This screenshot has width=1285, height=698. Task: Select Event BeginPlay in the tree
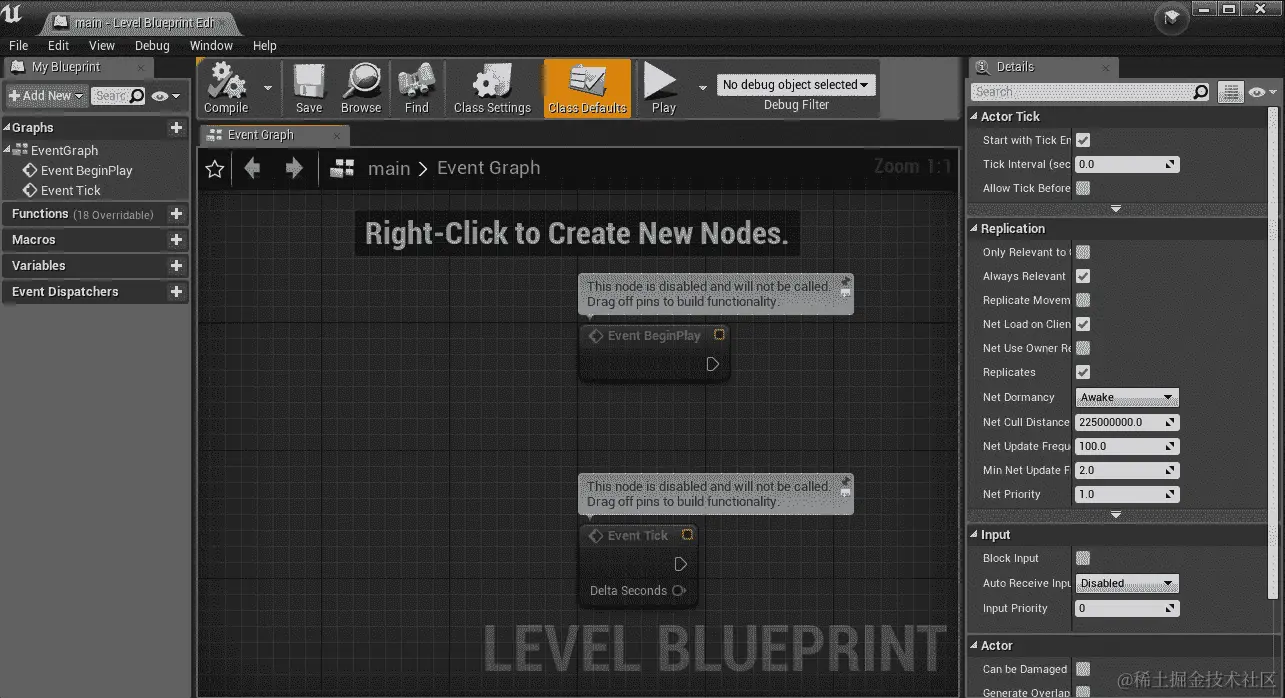click(x=78, y=170)
